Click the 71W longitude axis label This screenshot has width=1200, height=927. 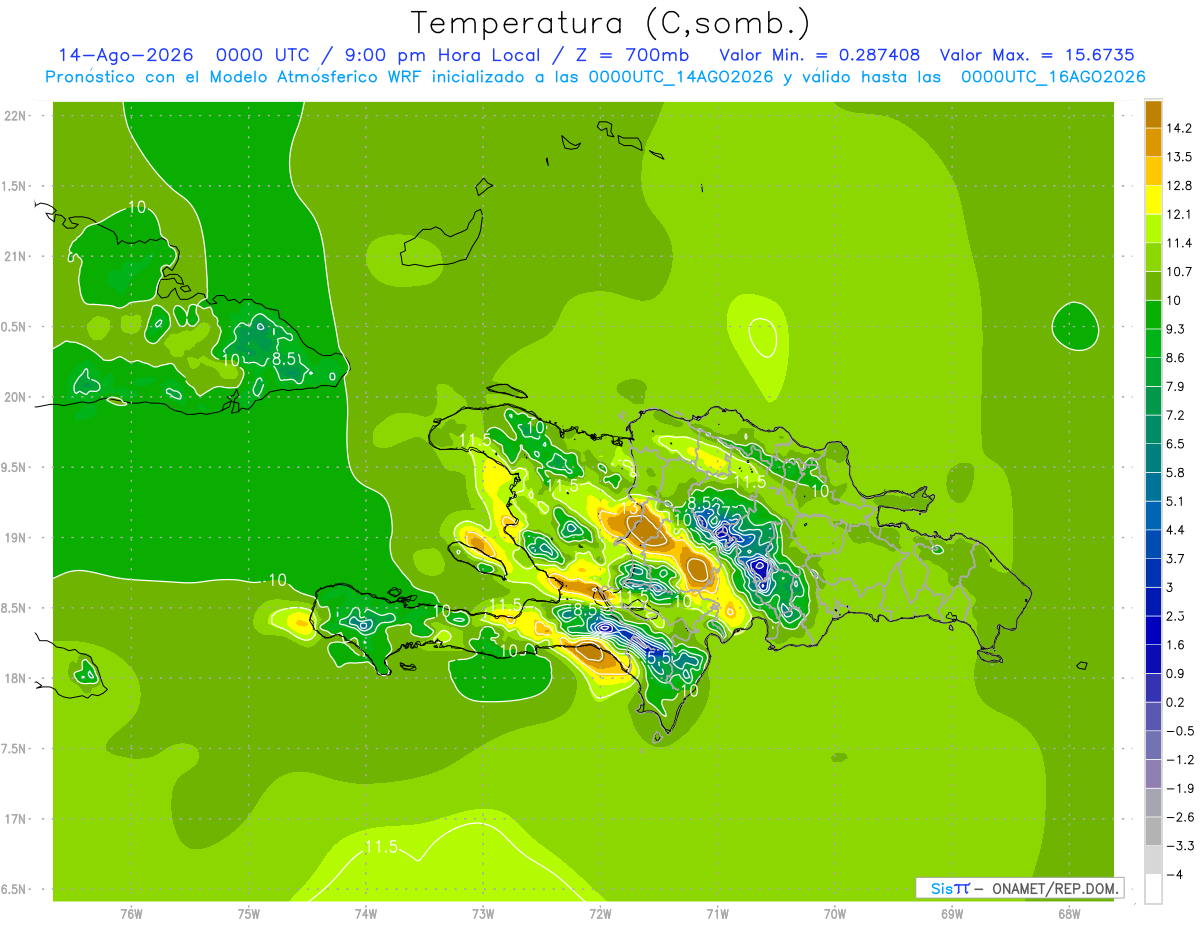click(717, 913)
